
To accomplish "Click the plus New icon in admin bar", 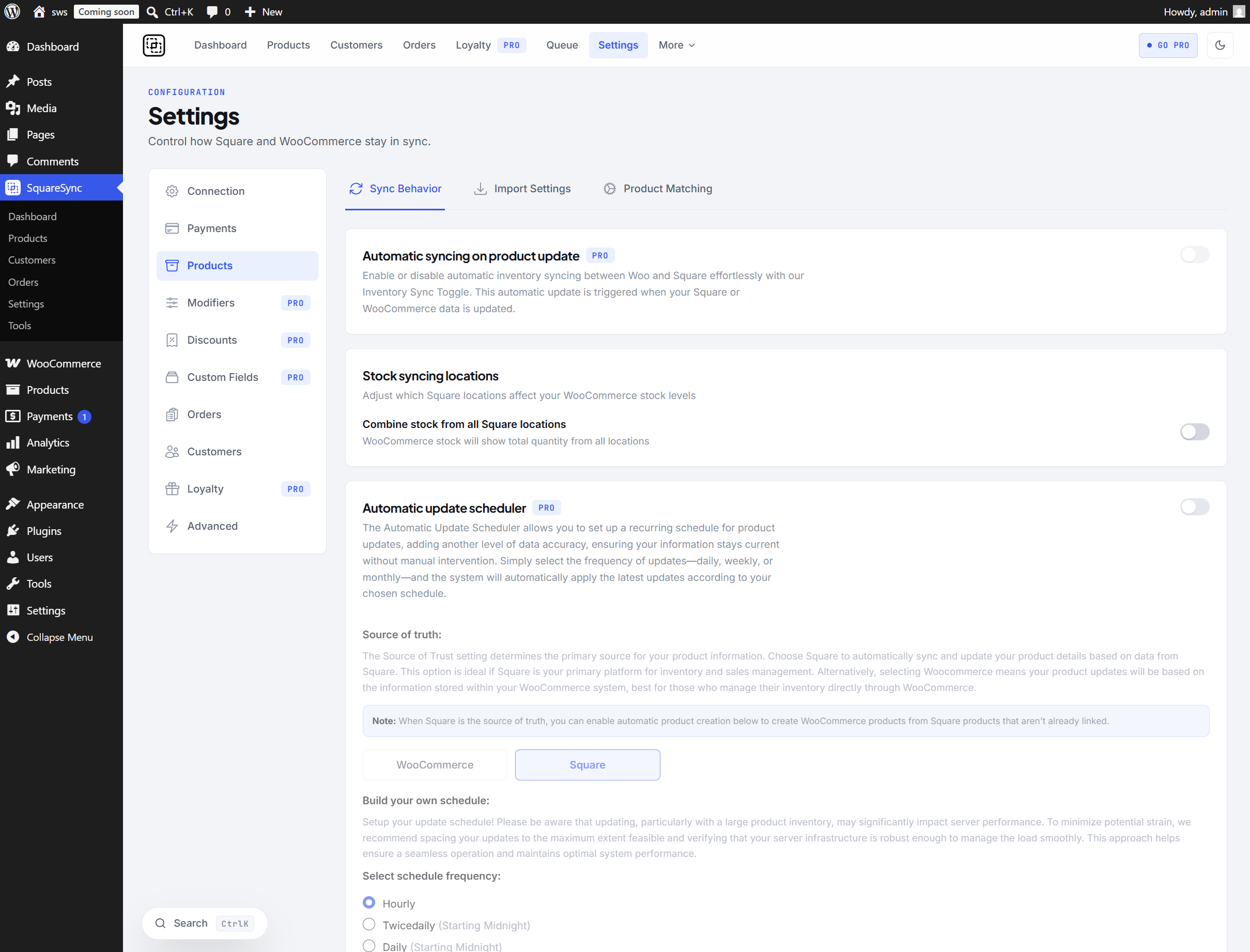I will click(250, 12).
